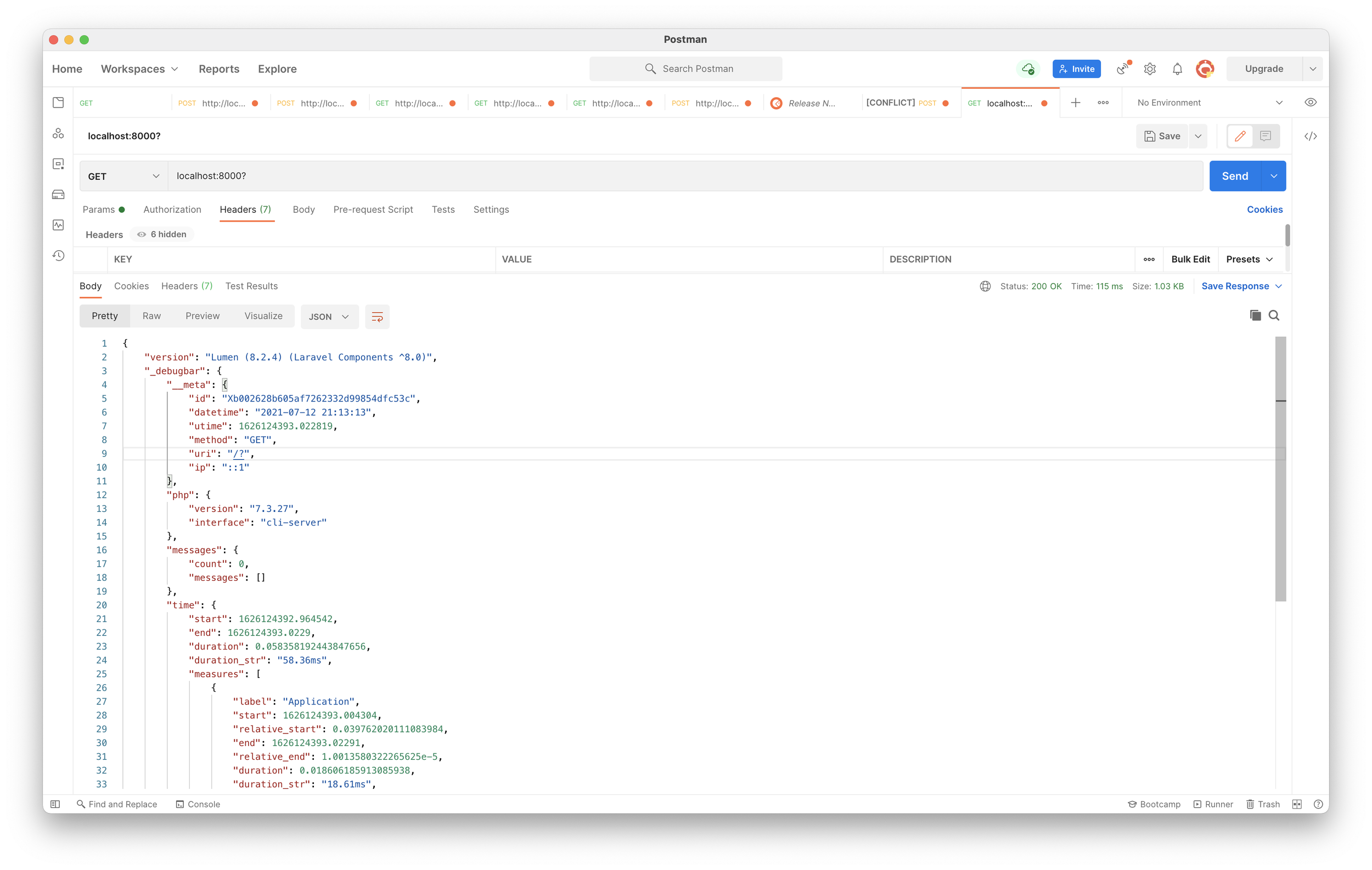The image size is (1372, 870).
Task: Open the Tests tab
Action: tap(443, 210)
